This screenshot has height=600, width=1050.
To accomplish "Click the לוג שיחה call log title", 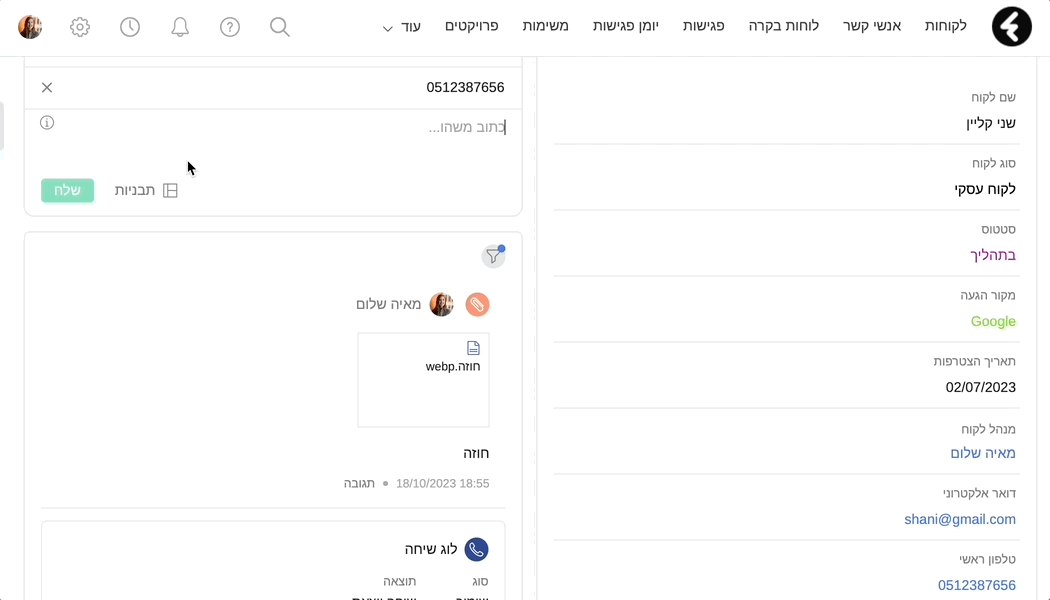I will pos(431,550).
